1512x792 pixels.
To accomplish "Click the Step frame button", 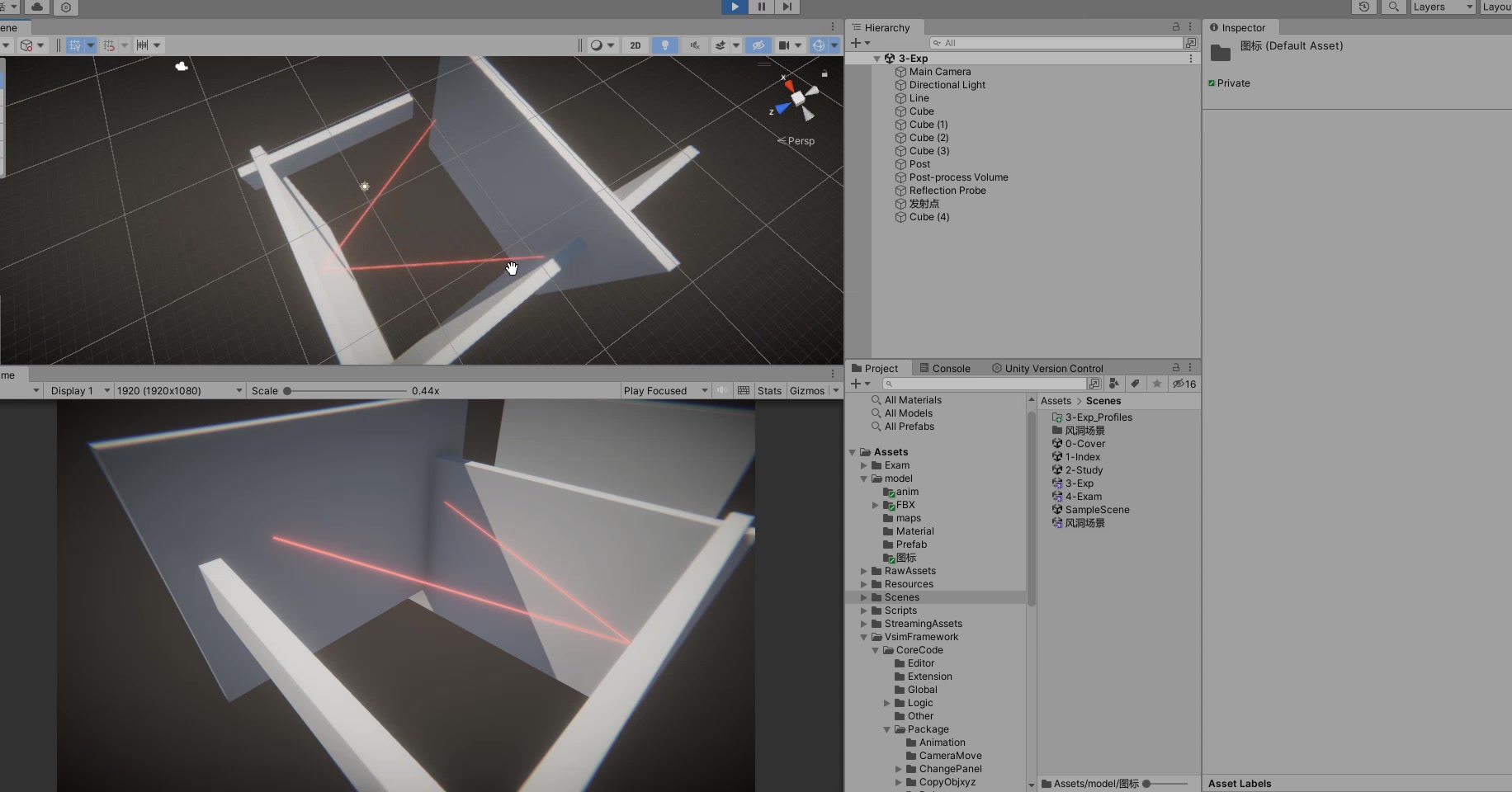I will [787, 7].
